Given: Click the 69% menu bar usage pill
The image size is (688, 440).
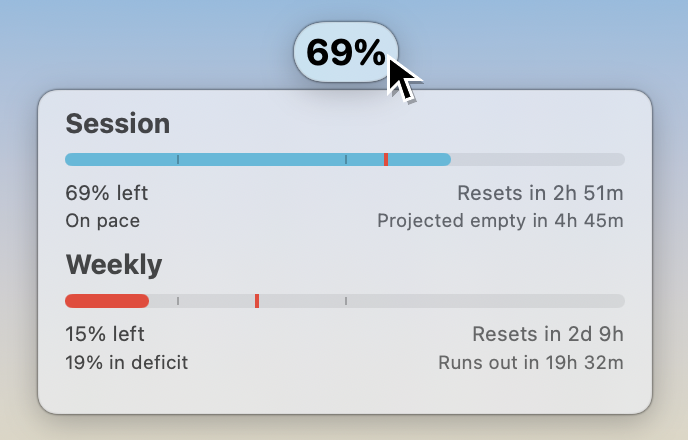Looking at the screenshot, I should [x=346, y=52].
